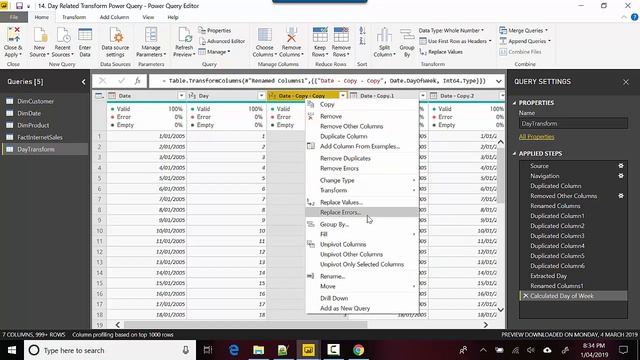Click the Name field DayTransform
The height and width of the screenshot is (360, 640).
click(573, 123)
